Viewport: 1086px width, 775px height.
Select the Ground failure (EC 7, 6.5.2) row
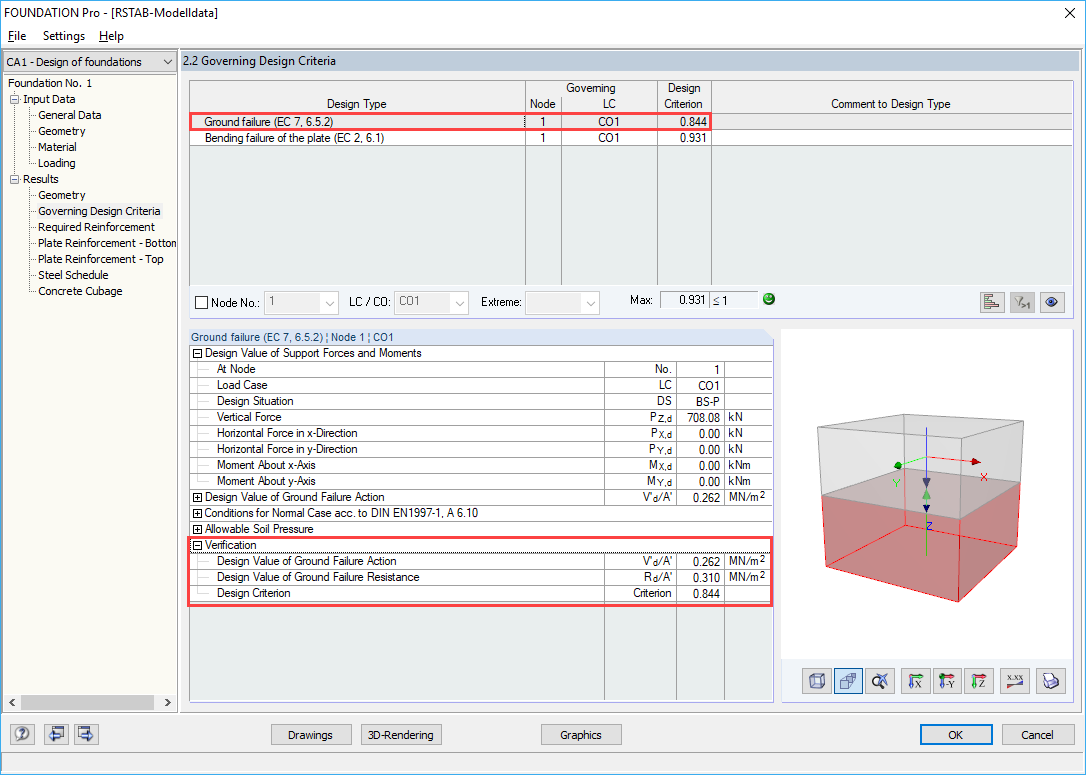click(x=450, y=122)
